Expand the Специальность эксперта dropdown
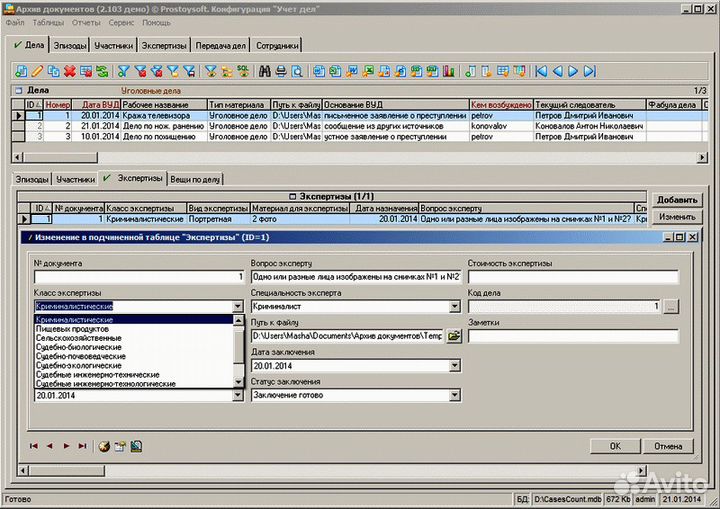 coord(453,307)
